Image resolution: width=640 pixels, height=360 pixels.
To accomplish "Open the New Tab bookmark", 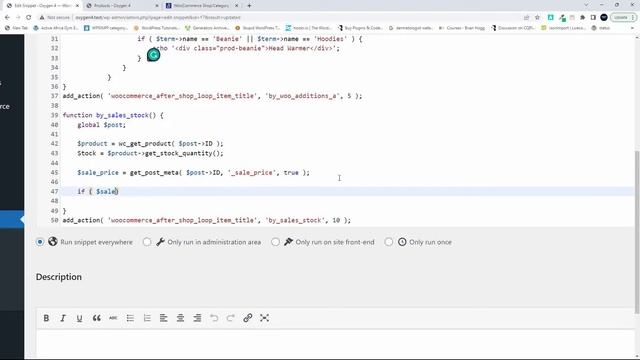I will (x=16, y=28).
